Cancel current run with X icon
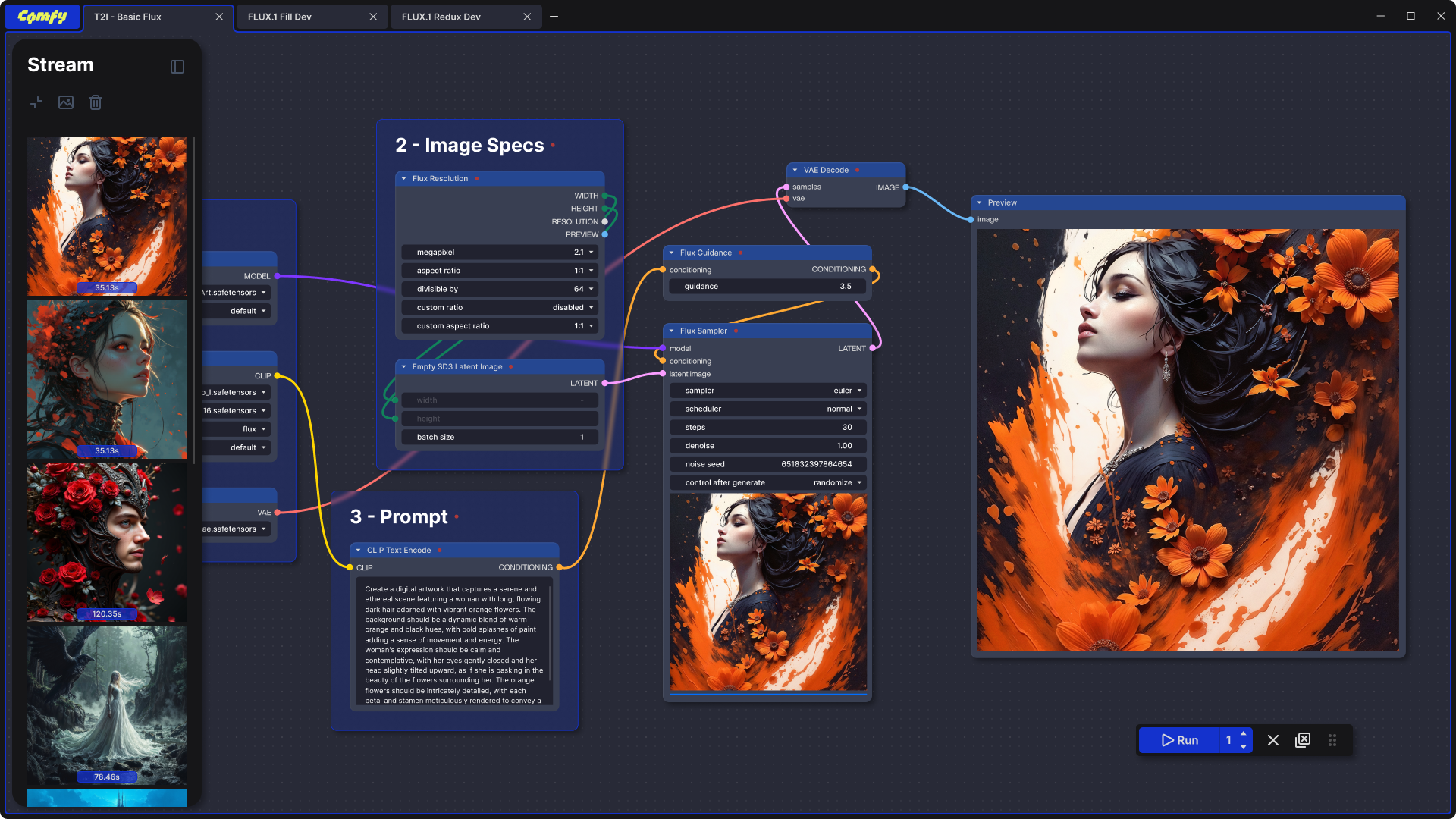Image resolution: width=1456 pixels, height=819 pixels. [x=1273, y=740]
